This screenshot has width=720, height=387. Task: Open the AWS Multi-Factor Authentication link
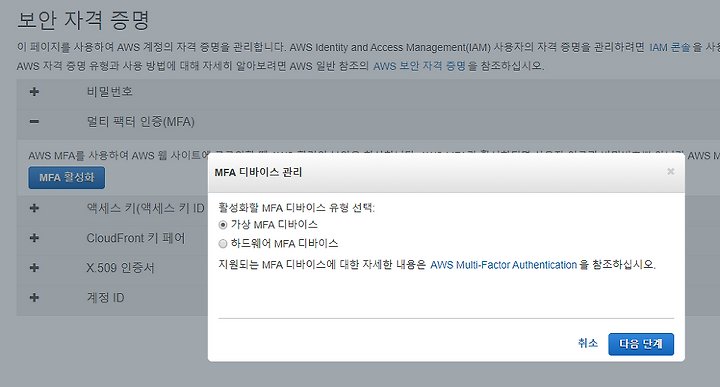(x=503, y=265)
